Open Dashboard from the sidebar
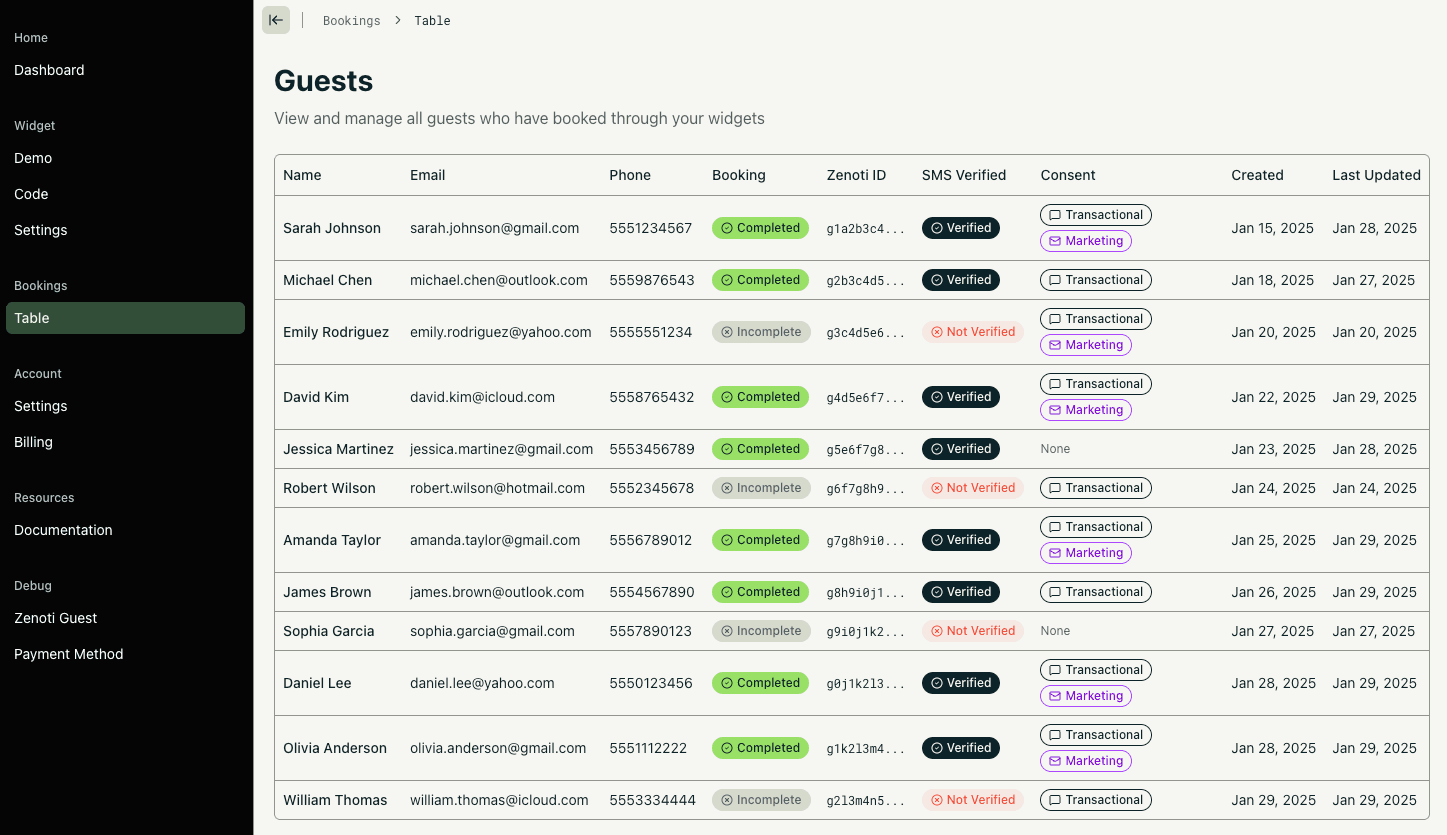Viewport: 1447px width, 835px height. 49,70
